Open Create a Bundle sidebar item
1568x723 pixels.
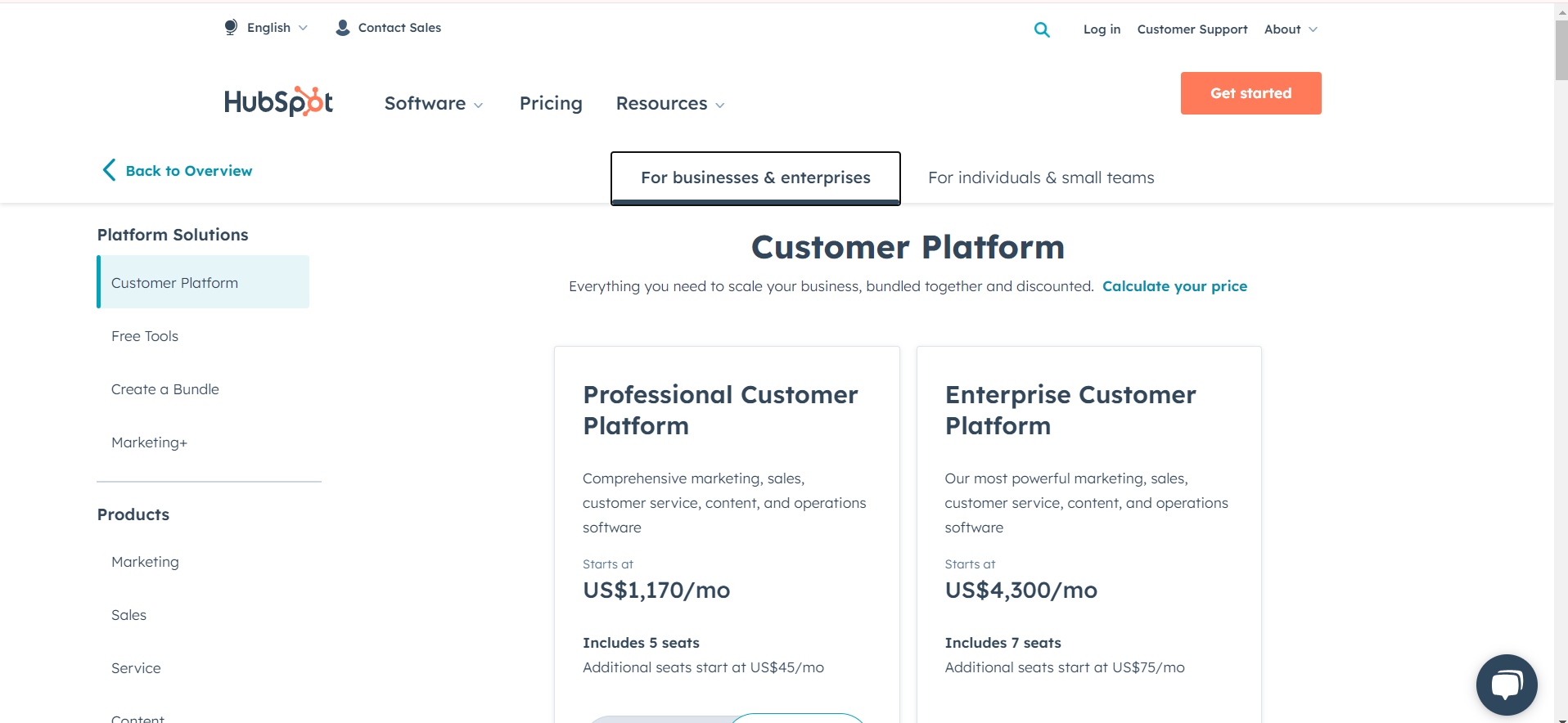coord(165,389)
